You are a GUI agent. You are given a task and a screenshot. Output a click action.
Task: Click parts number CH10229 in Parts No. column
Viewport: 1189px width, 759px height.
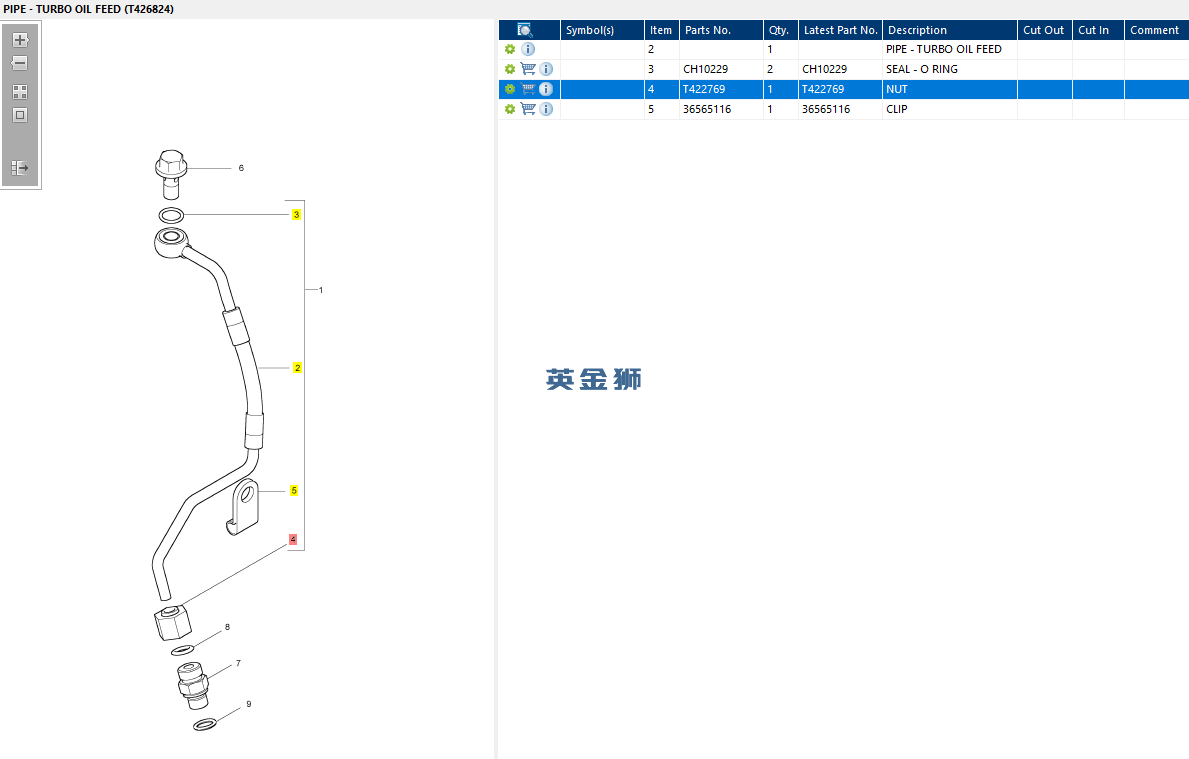click(x=705, y=69)
